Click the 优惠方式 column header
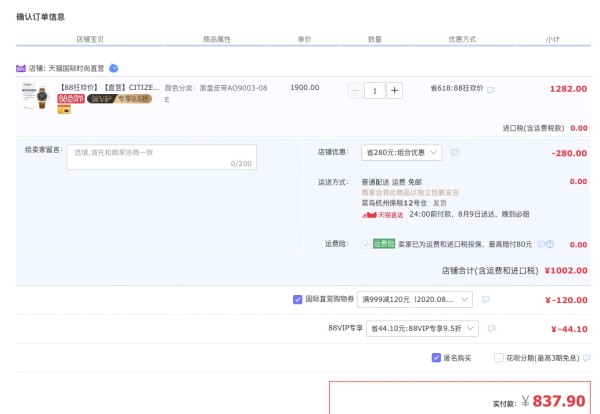The image size is (600, 414). [x=462, y=39]
